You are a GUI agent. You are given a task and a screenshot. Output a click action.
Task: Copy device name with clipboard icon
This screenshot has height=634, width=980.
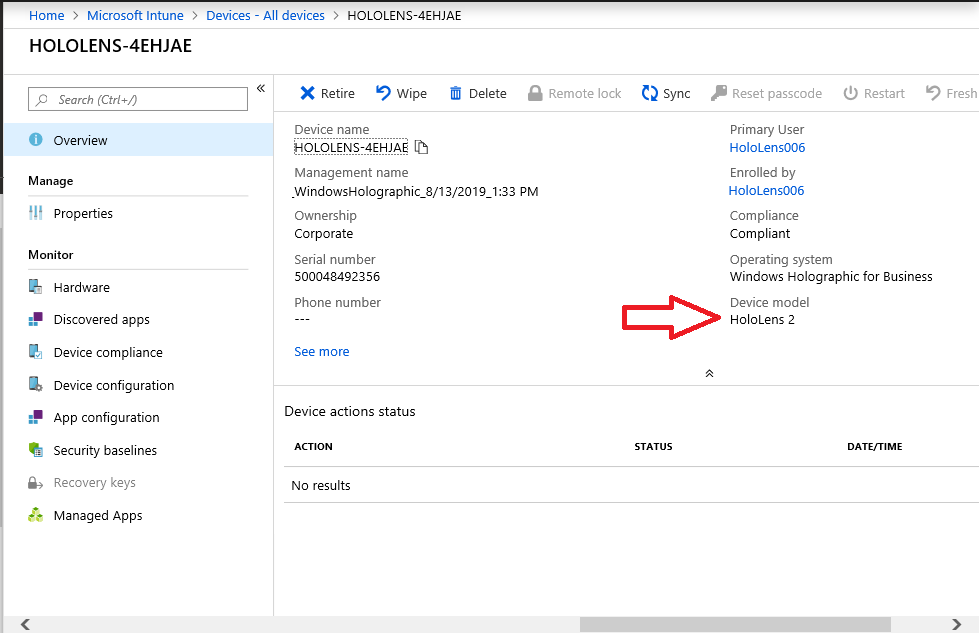pyautogui.click(x=422, y=148)
